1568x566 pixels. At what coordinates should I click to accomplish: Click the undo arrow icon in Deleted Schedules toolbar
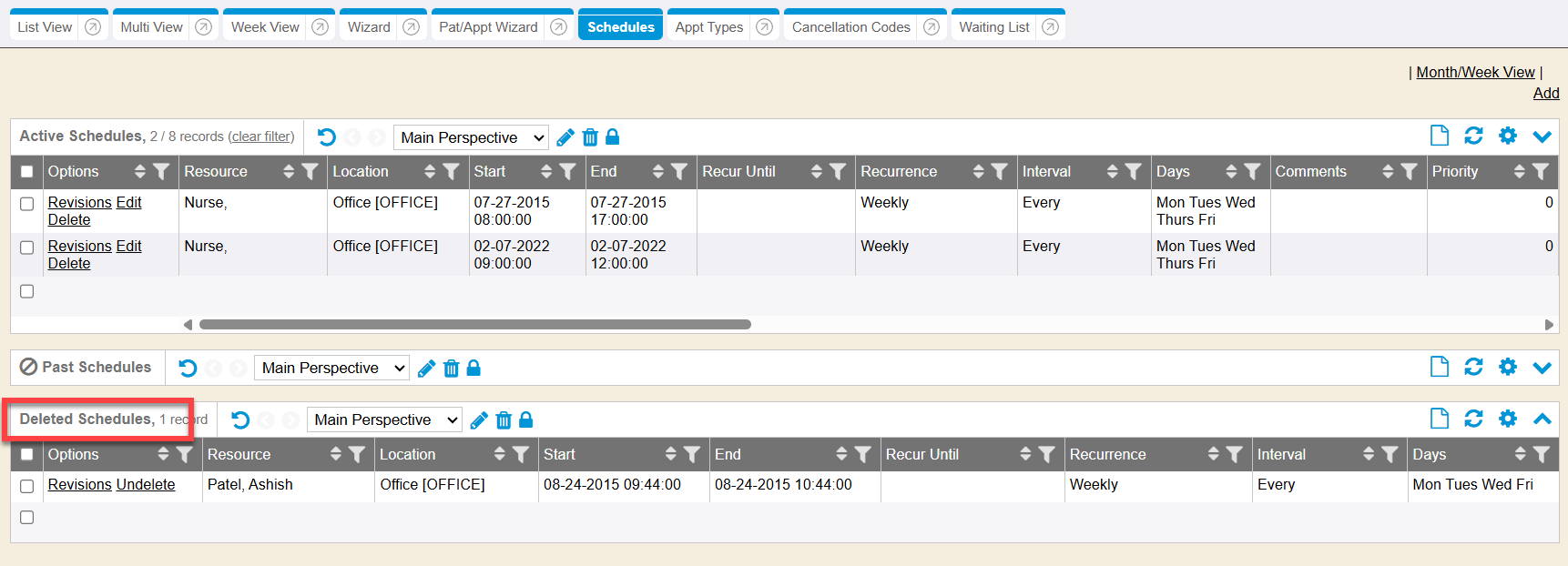pyautogui.click(x=240, y=419)
